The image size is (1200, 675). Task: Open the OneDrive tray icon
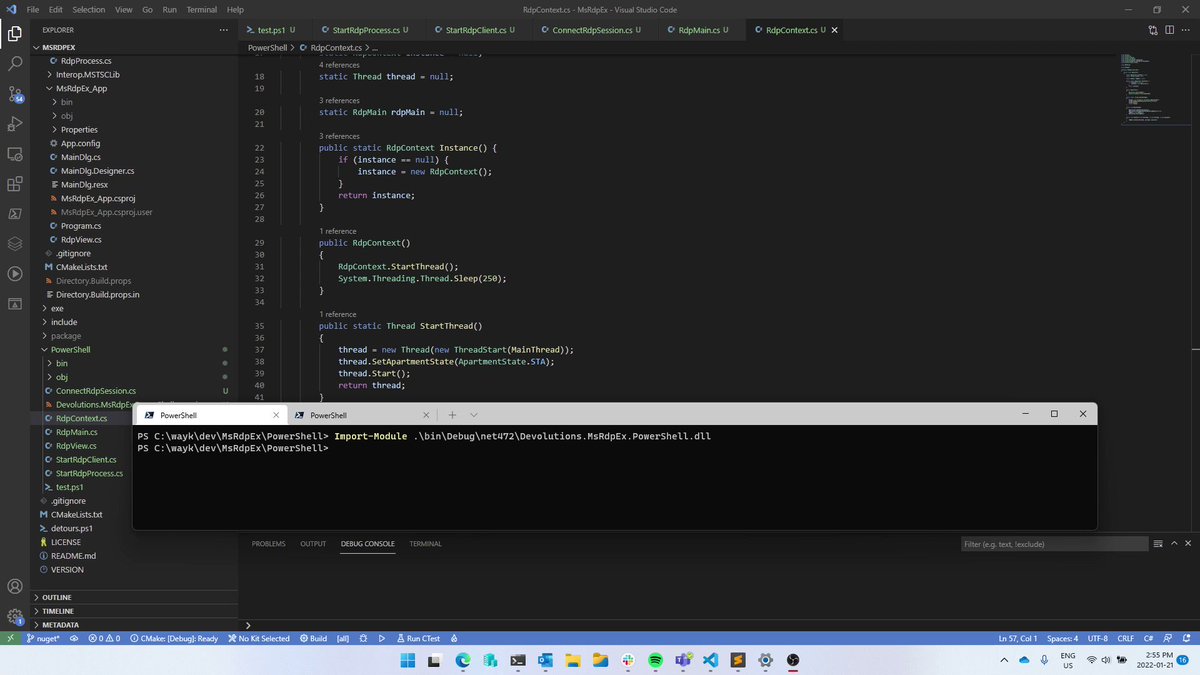coord(1024,661)
